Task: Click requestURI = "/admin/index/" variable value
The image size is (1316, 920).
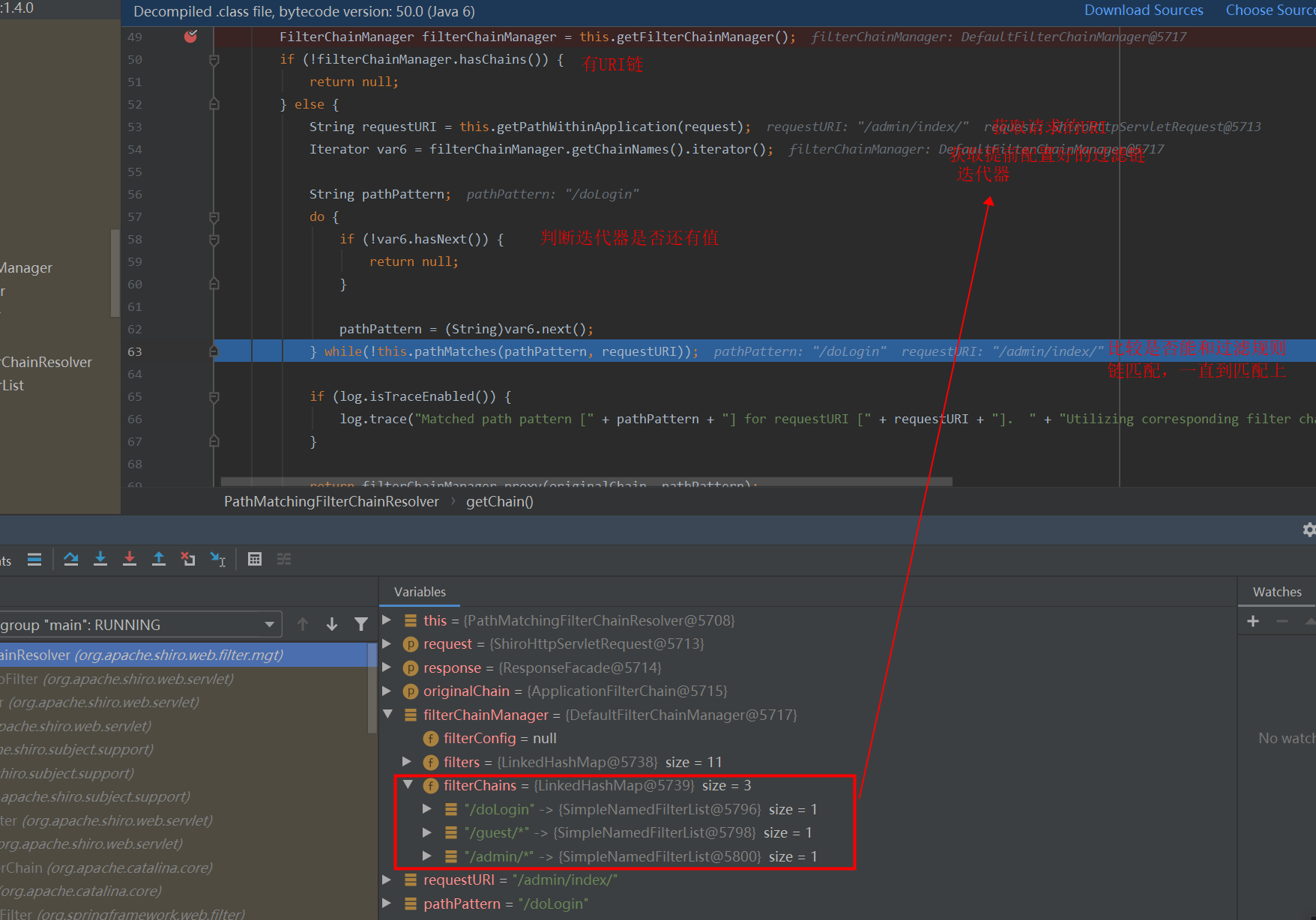Action: pyautogui.click(x=565, y=880)
